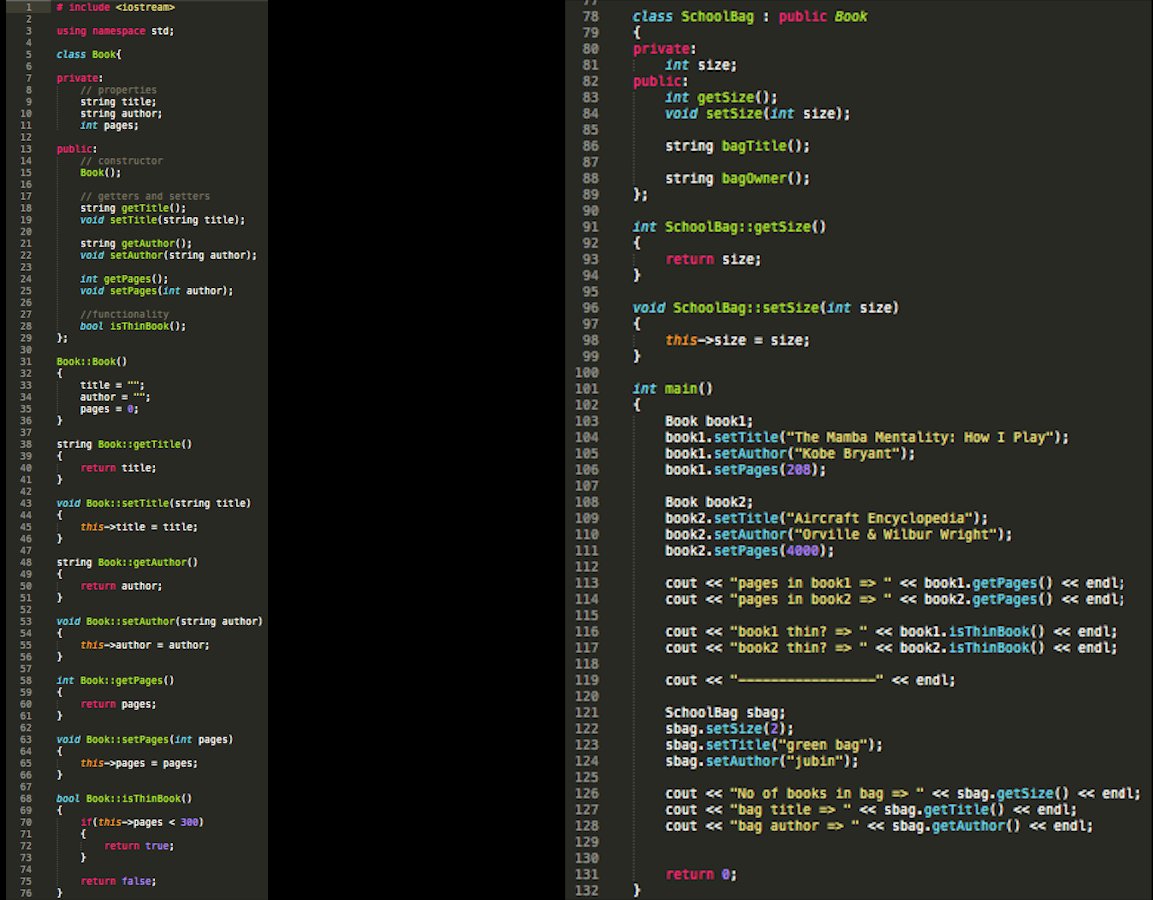Click the '# include <iostream>' line
The image size is (1153, 900).
tap(115, 7)
